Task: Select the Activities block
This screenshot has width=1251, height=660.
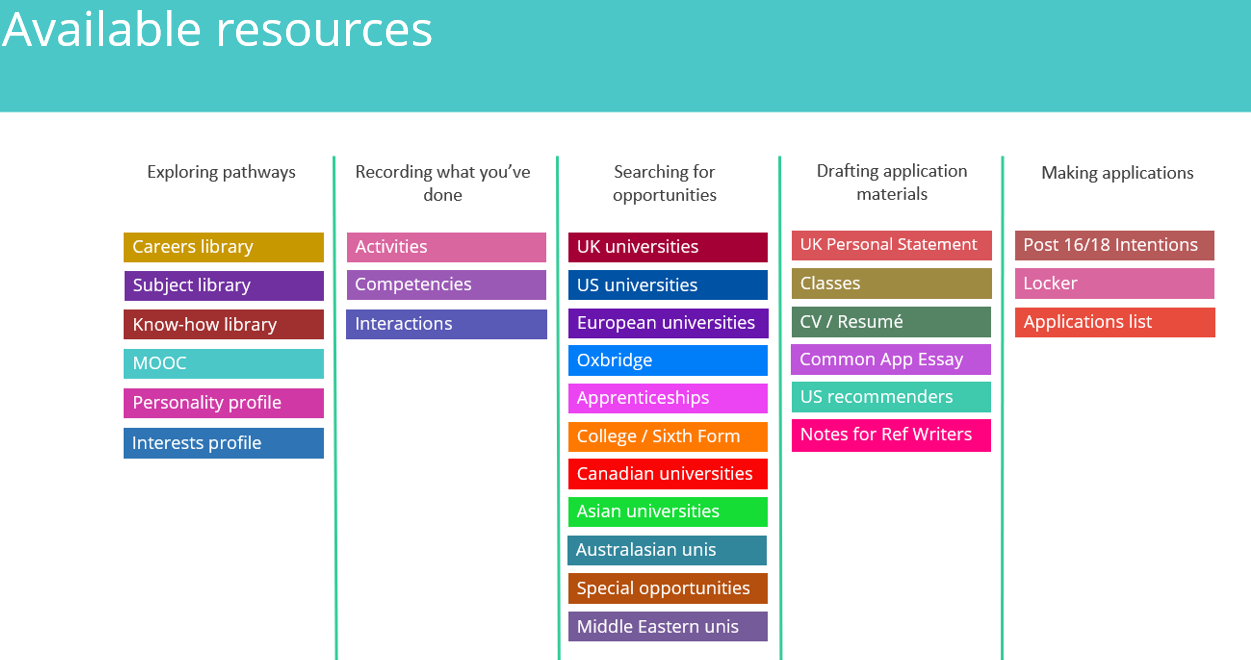Action: tap(447, 247)
